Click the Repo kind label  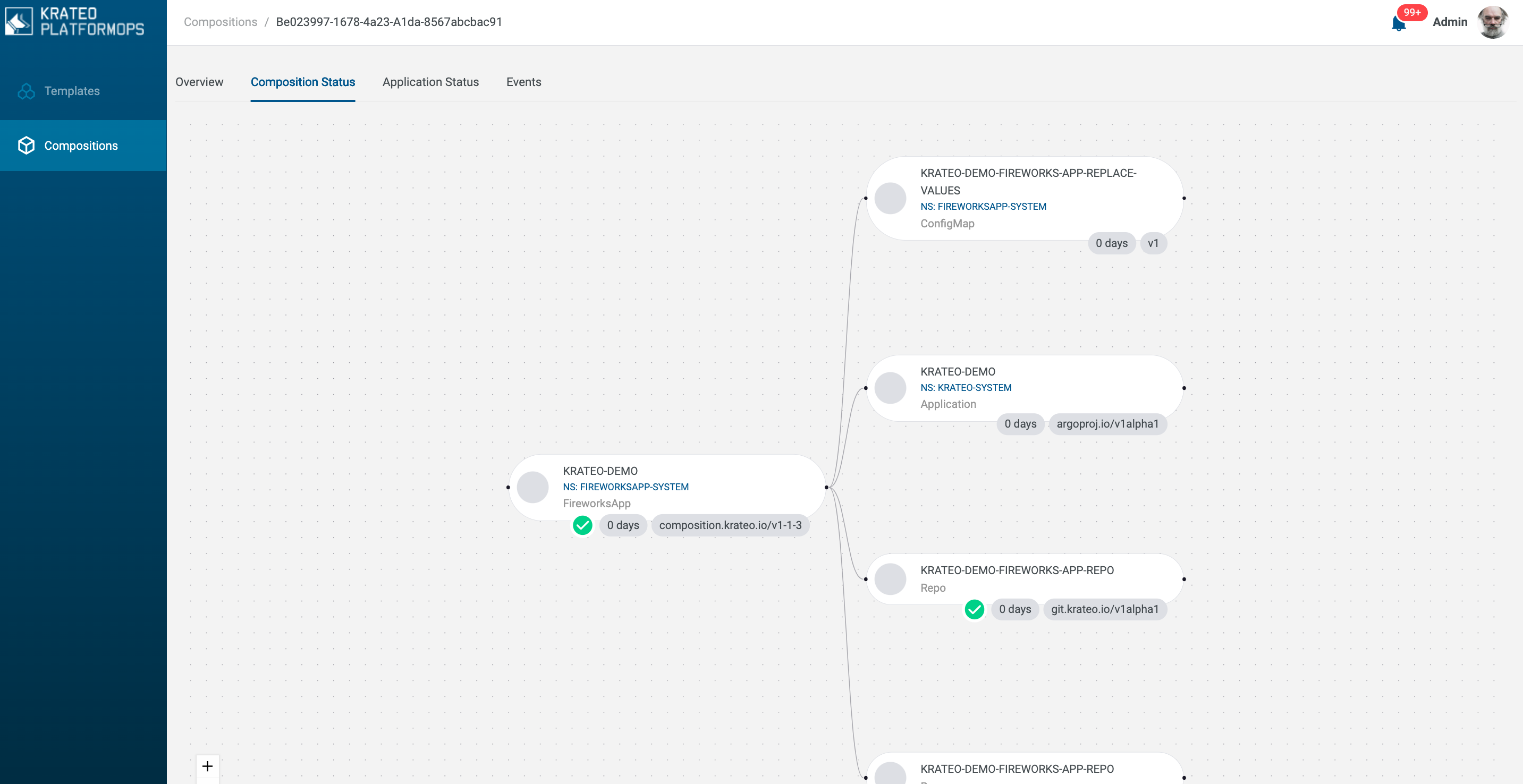point(933,589)
